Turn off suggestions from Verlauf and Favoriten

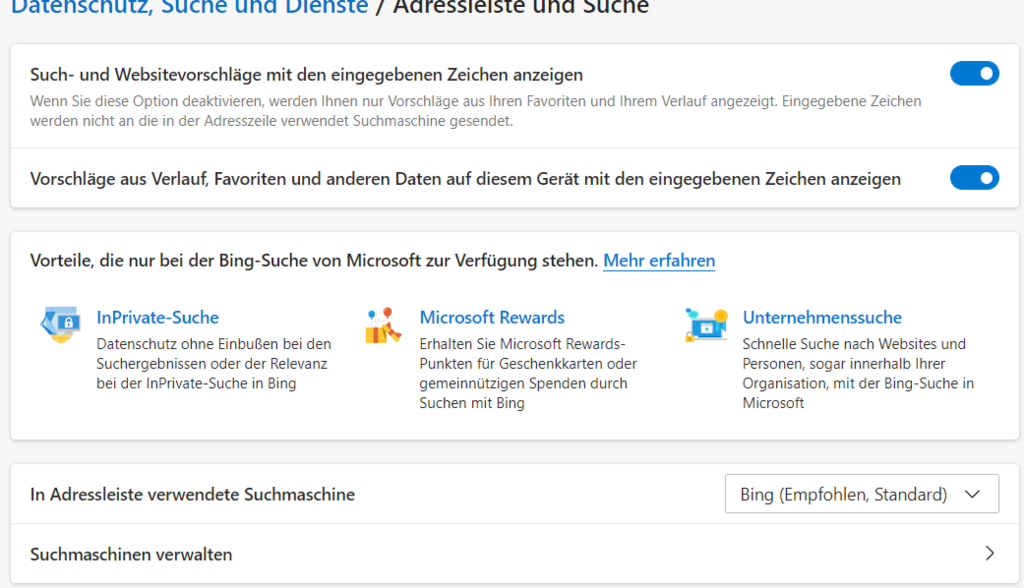click(x=973, y=178)
